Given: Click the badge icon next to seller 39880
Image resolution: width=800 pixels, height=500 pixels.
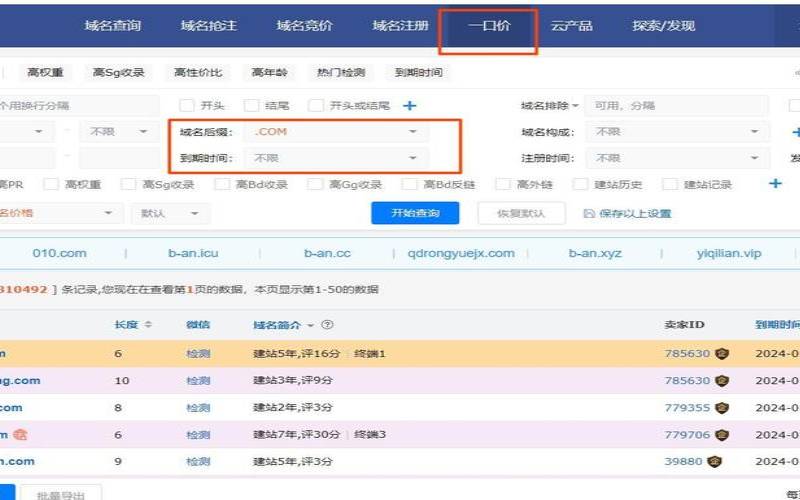Looking at the screenshot, I should click(x=714, y=462).
